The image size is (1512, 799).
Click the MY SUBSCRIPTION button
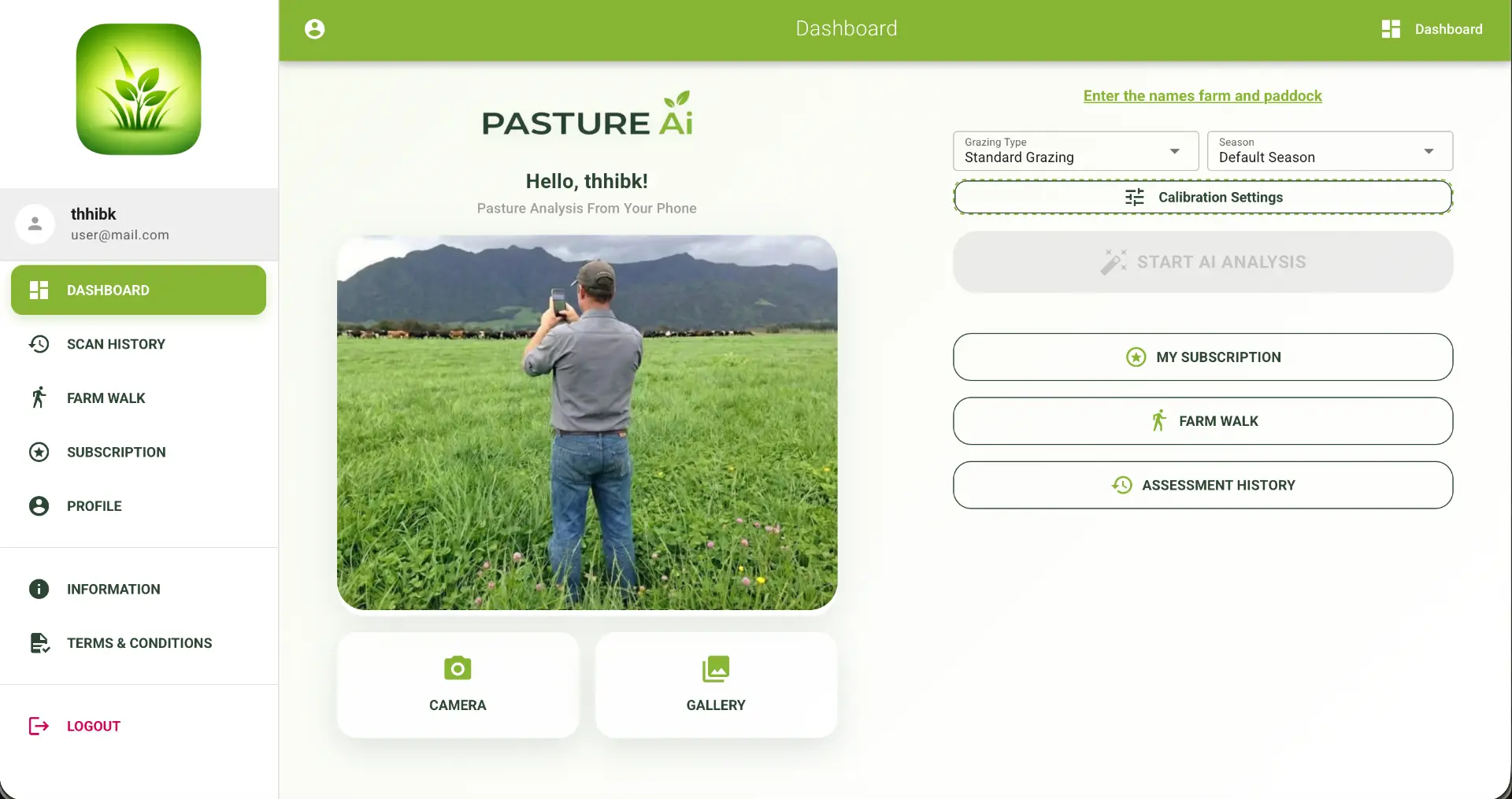1203,357
